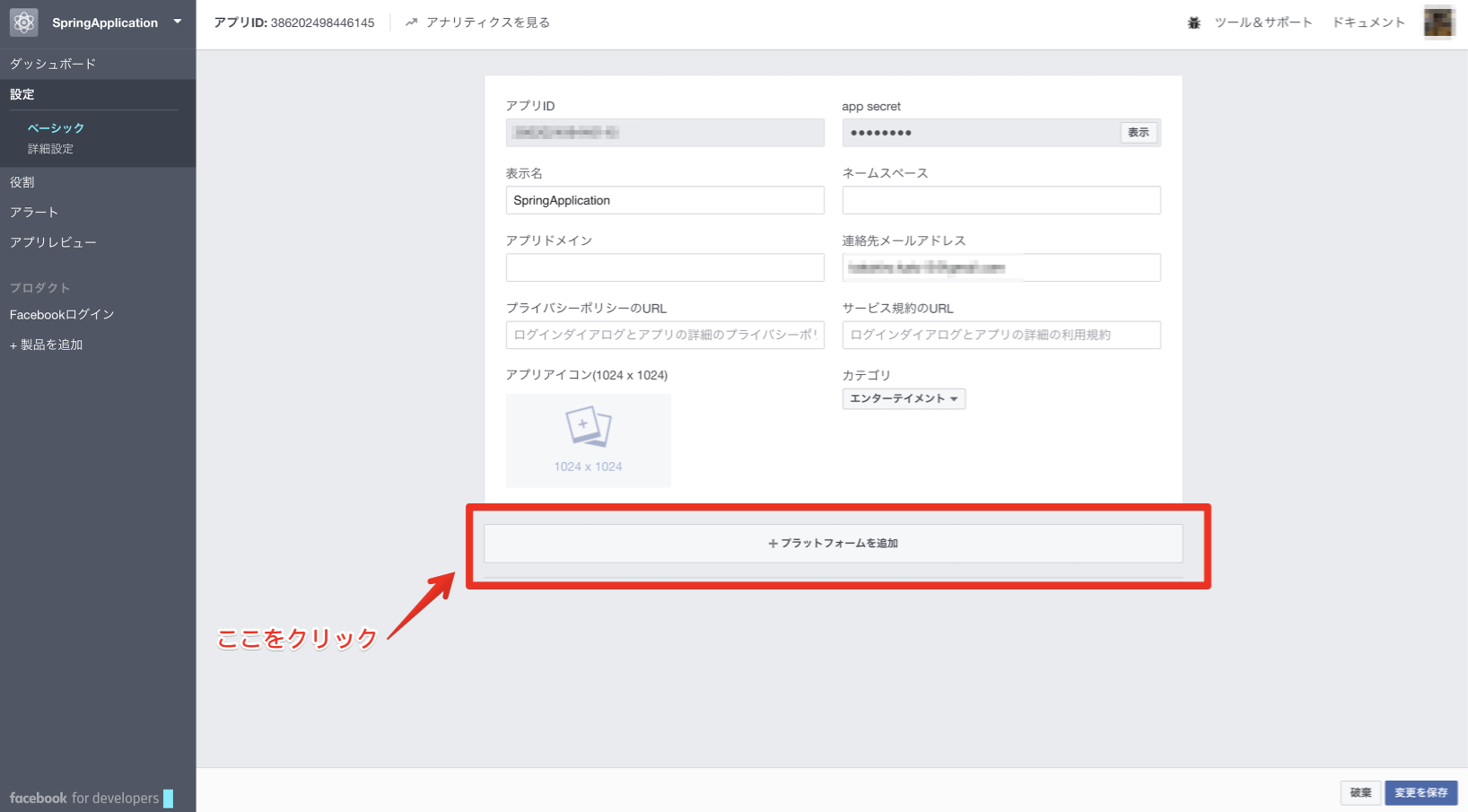Click the user profile avatar
Viewport: 1468px width, 812px height.
1438,22
